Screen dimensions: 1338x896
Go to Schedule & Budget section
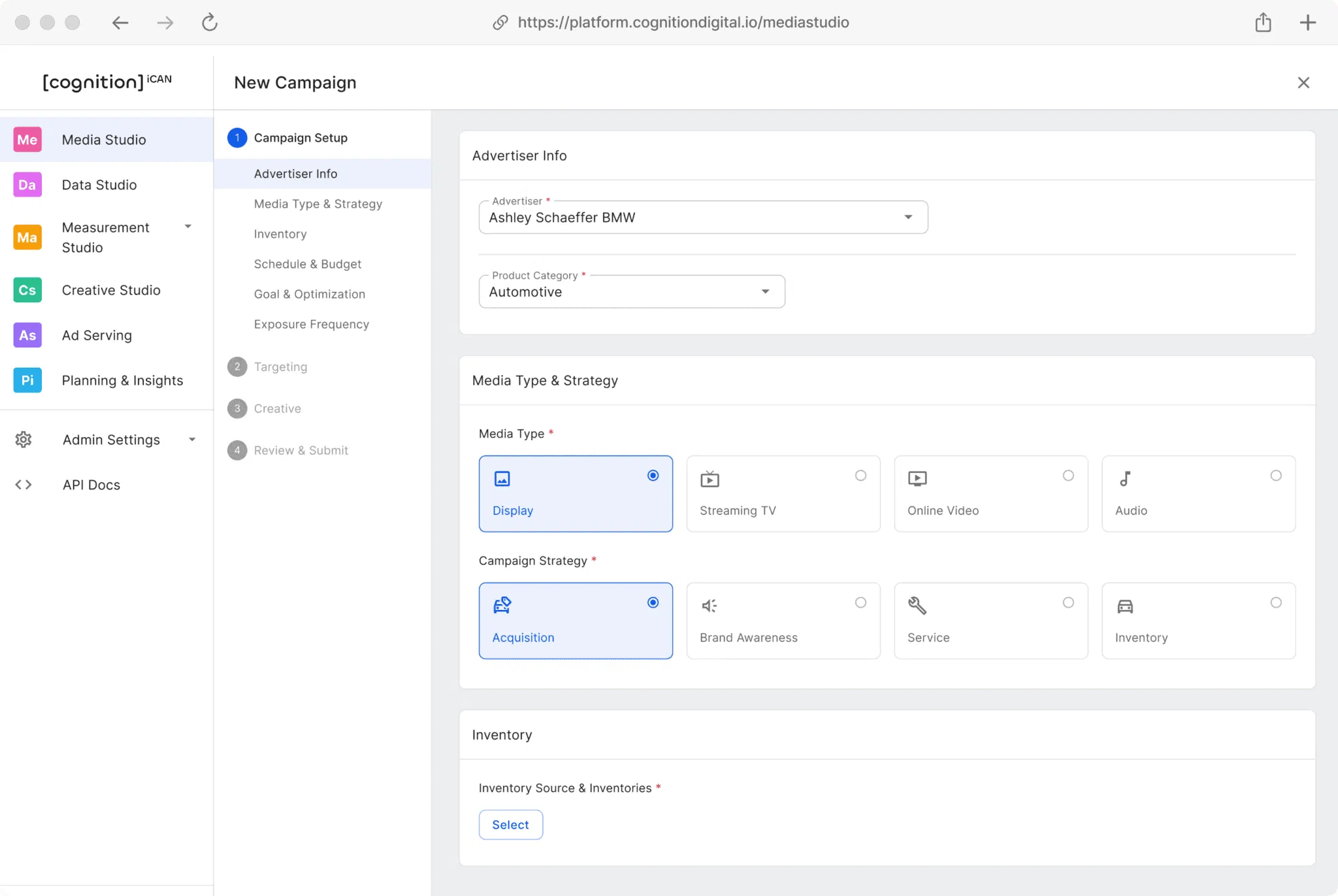(x=308, y=264)
